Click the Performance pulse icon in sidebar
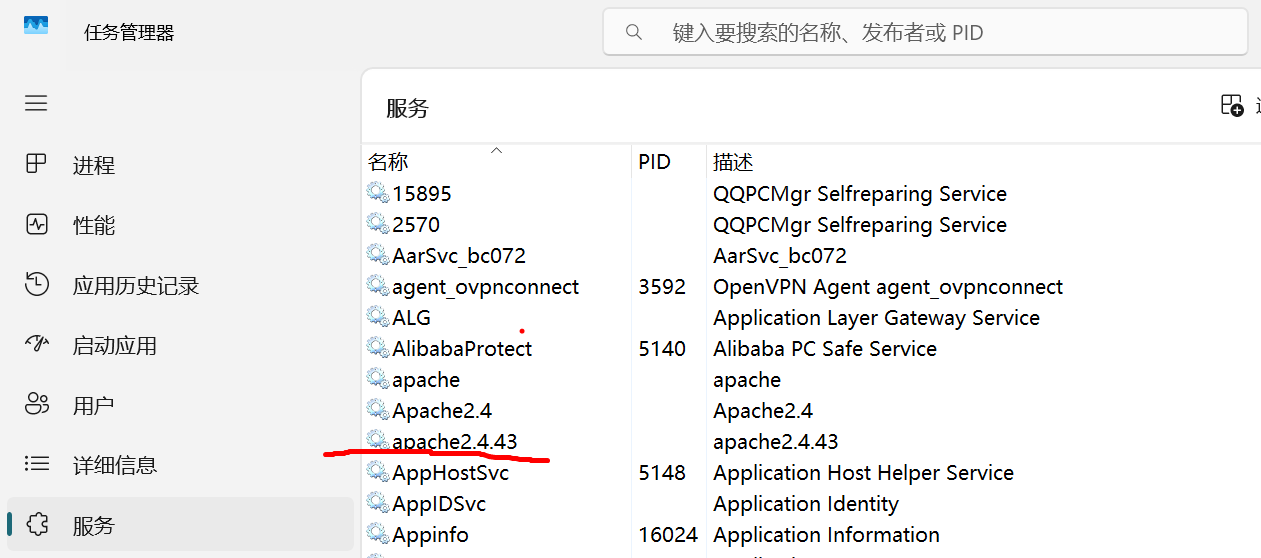The width and height of the screenshot is (1261, 558). (37, 224)
